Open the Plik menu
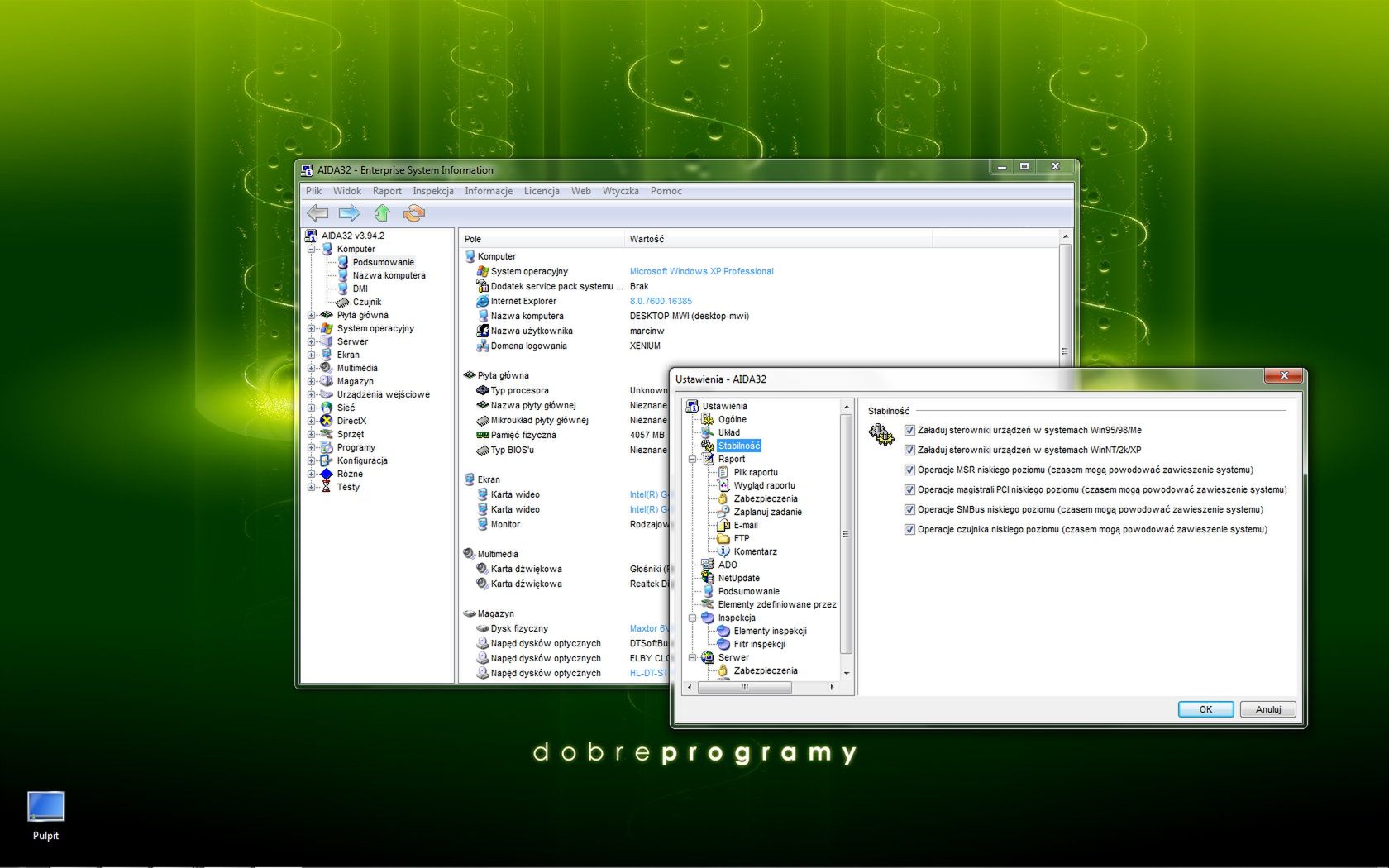Viewport: 1389px width, 868px height. [314, 191]
